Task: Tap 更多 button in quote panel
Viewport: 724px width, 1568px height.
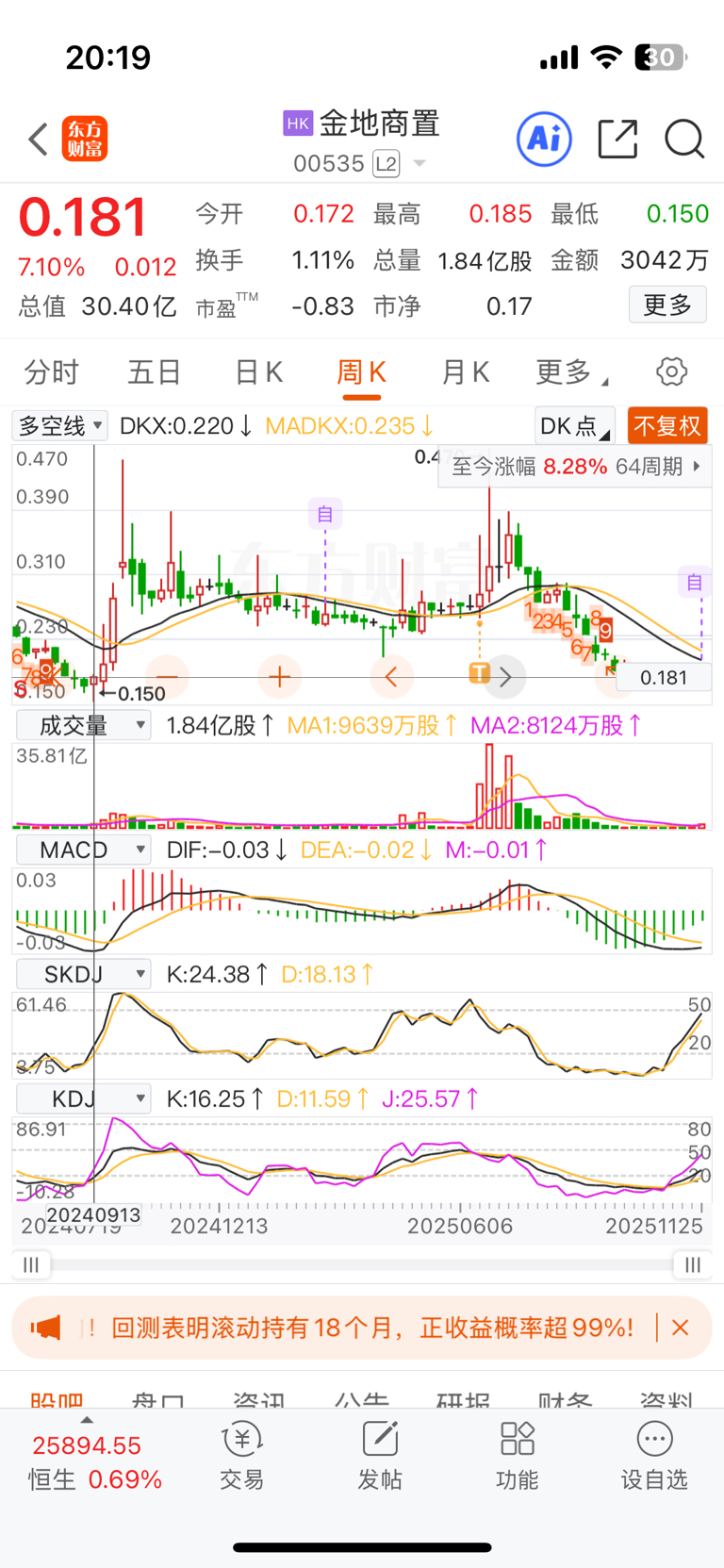Action: click(x=667, y=305)
